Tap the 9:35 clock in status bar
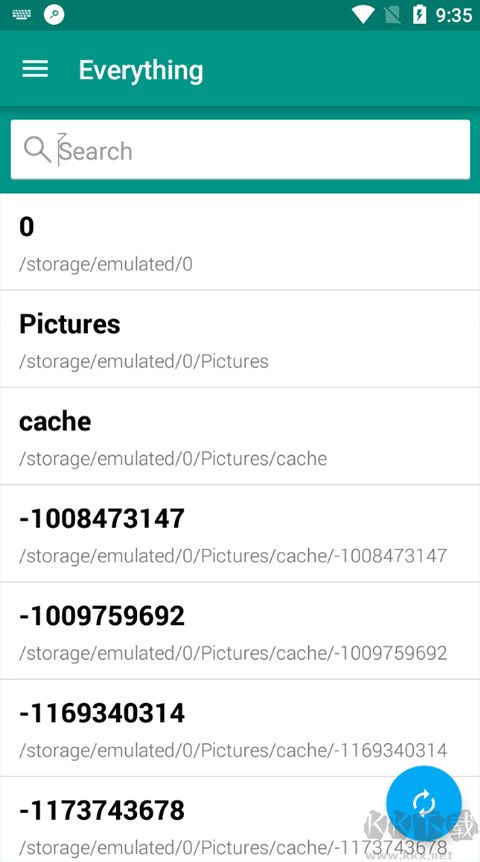 click(454, 15)
